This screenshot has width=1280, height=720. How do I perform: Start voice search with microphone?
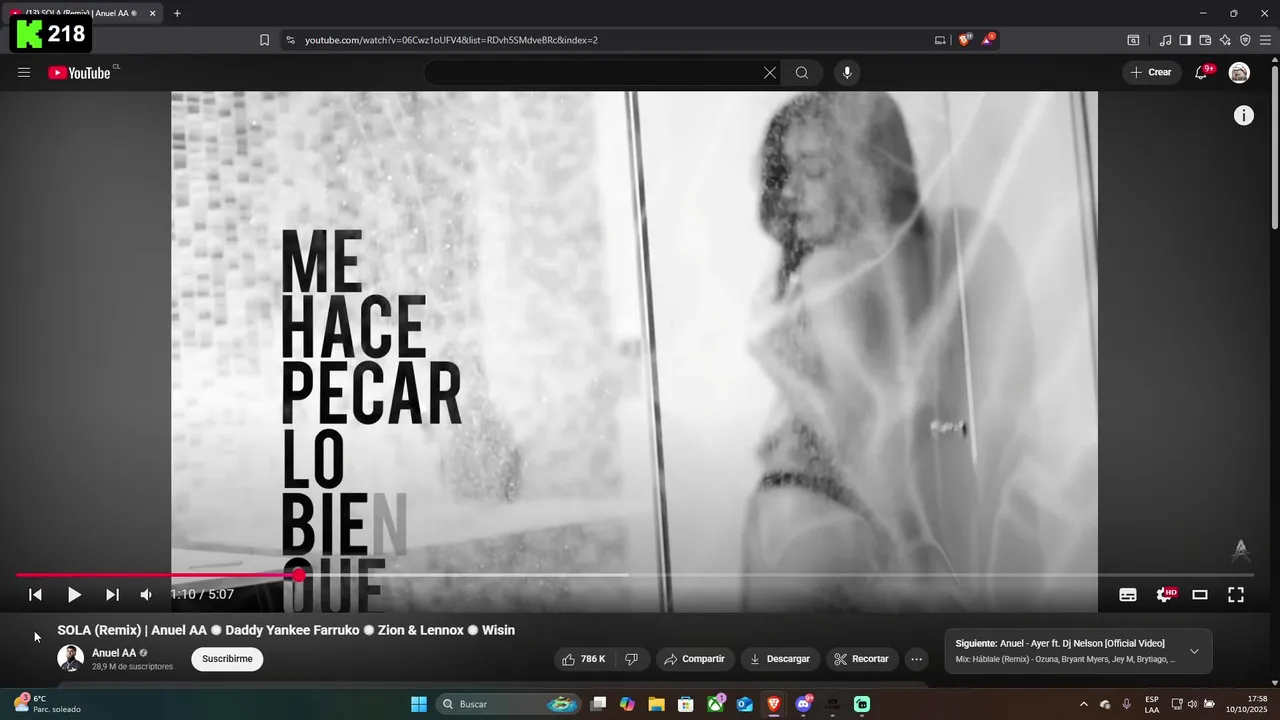click(847, 73)
